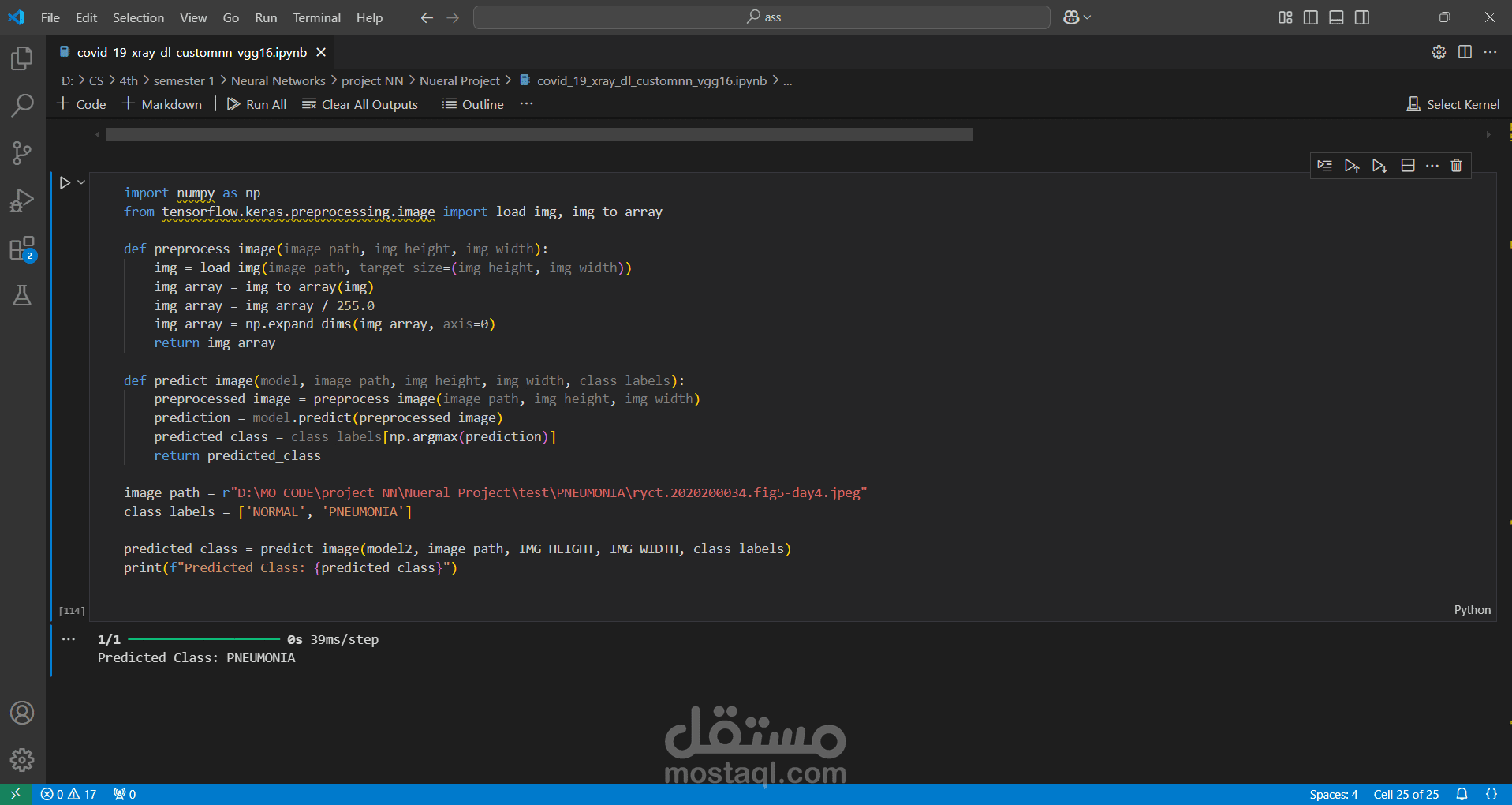Viewport: 1512px width, 805px height.
Task: Open Extensions view with badge 2
Action: [x=22, y=249]
